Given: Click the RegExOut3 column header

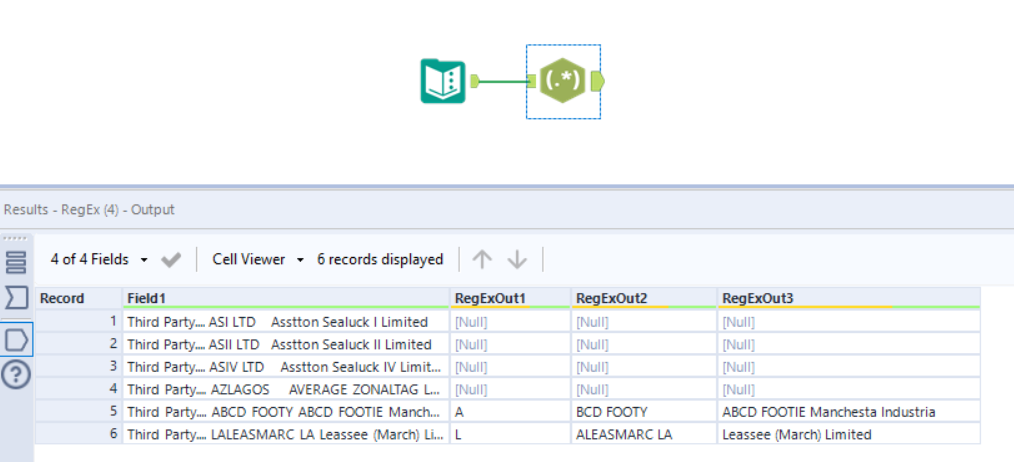Looking at the screenshot, I should (x=848, y=298).
